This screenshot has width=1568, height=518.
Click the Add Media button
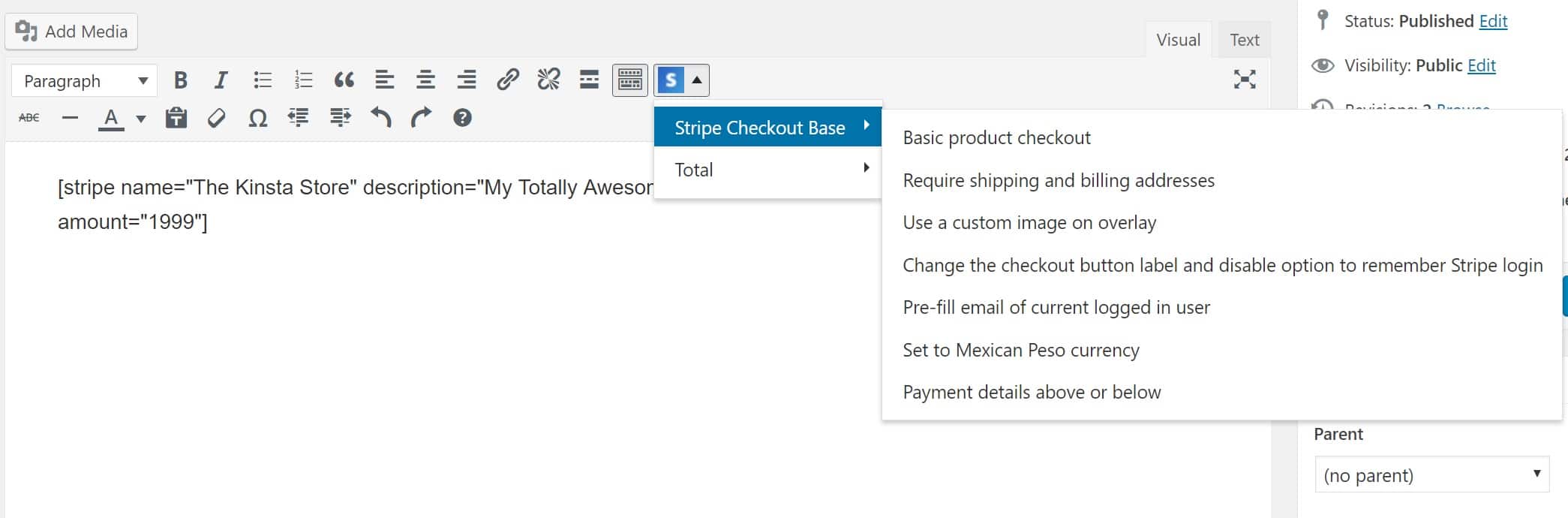(71, 32)
